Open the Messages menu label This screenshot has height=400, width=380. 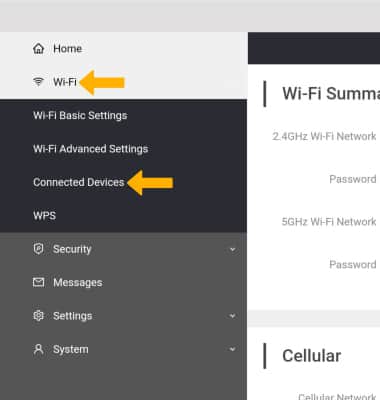pos(78,283)
